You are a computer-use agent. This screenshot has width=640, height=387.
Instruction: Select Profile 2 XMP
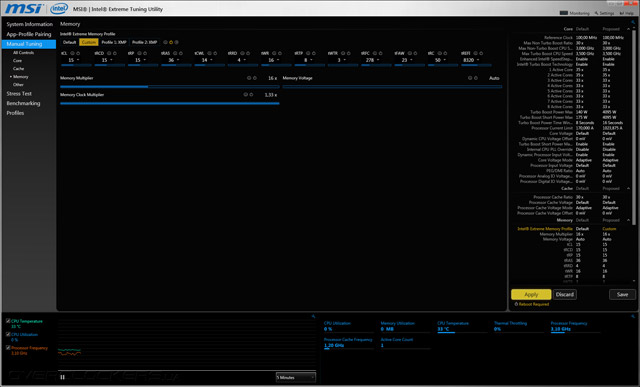(x=144, y=42)
